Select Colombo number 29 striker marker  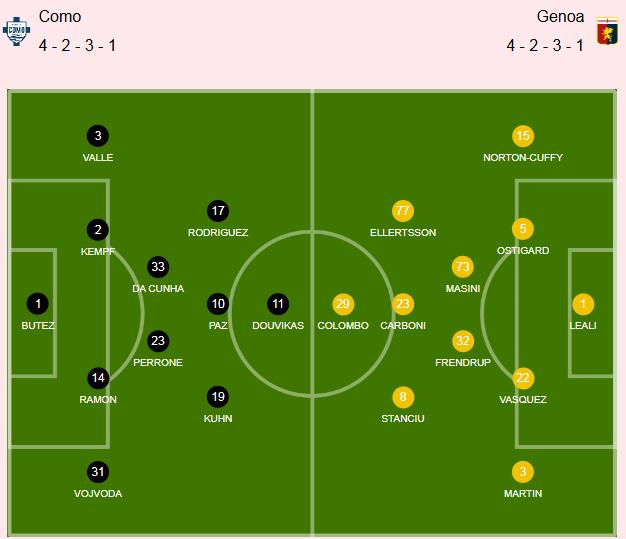(x=343, y=304)
